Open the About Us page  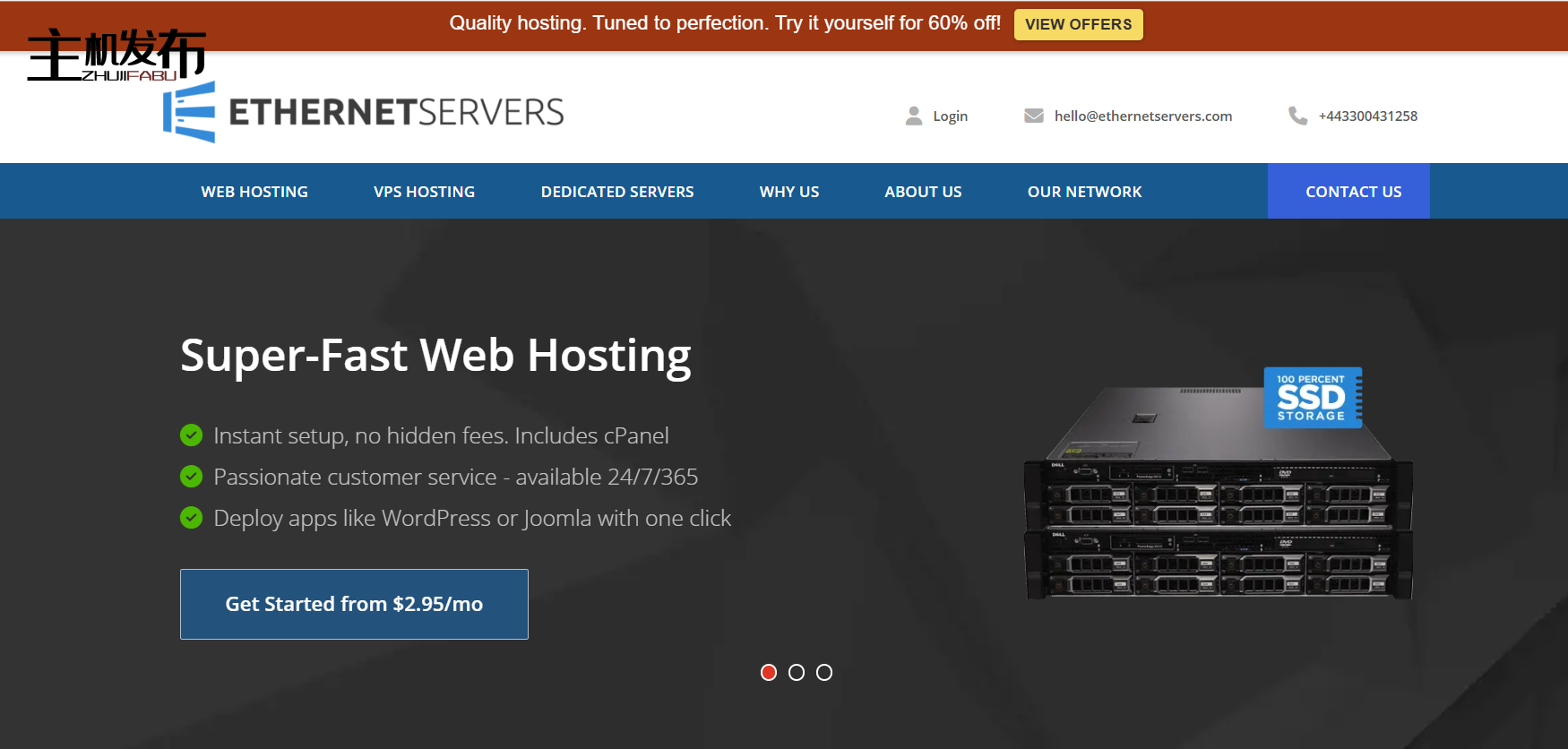click(x=923, y=192)
